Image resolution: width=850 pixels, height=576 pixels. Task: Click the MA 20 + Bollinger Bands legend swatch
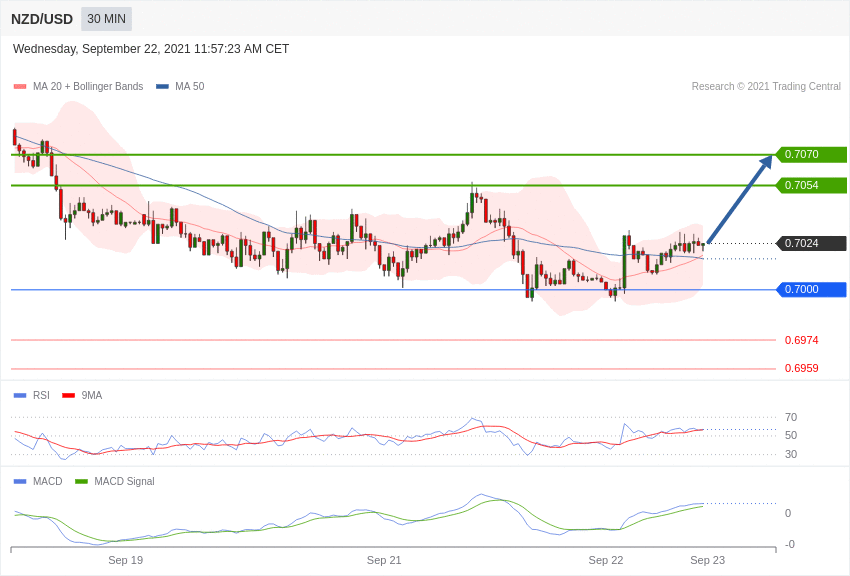[x=20, y=87]
